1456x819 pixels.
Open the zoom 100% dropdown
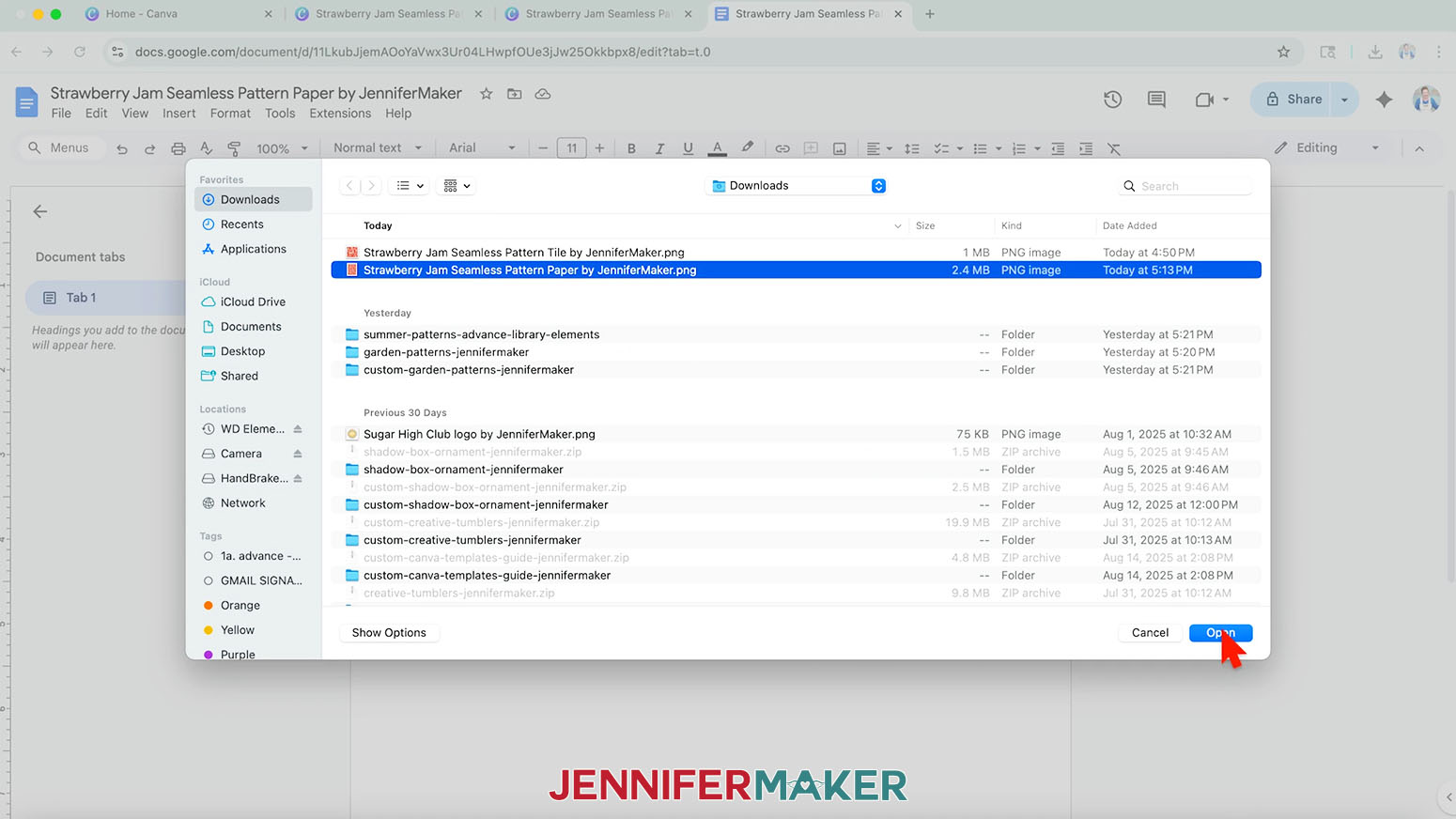[x=282, y=148]
